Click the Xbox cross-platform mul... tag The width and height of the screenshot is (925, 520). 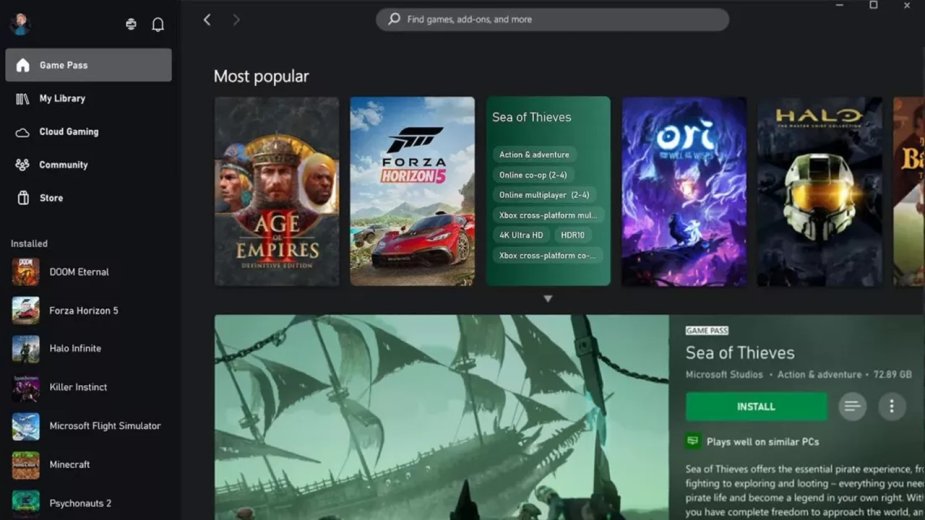(547, 215)
